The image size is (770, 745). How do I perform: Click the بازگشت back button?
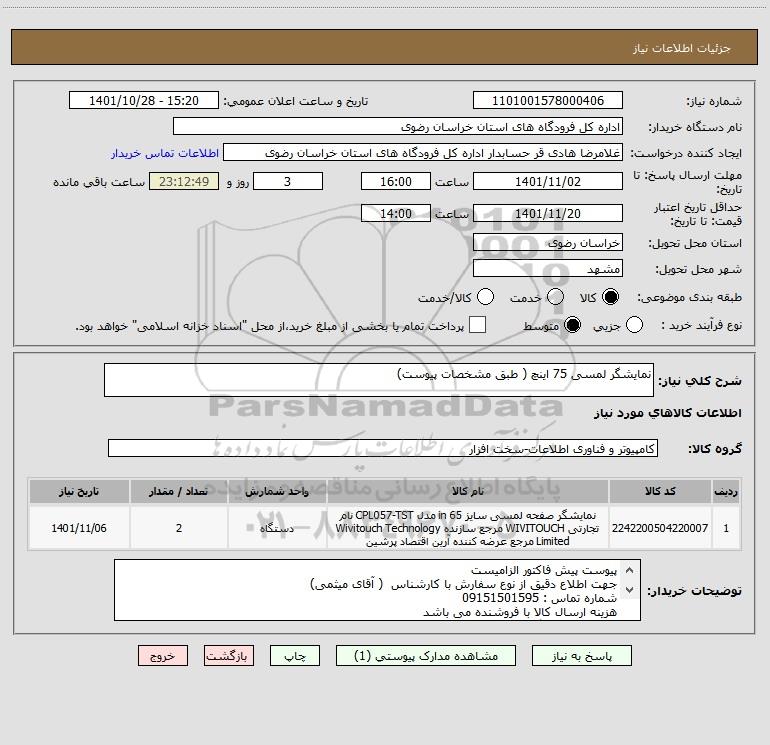tap(229, 656)
